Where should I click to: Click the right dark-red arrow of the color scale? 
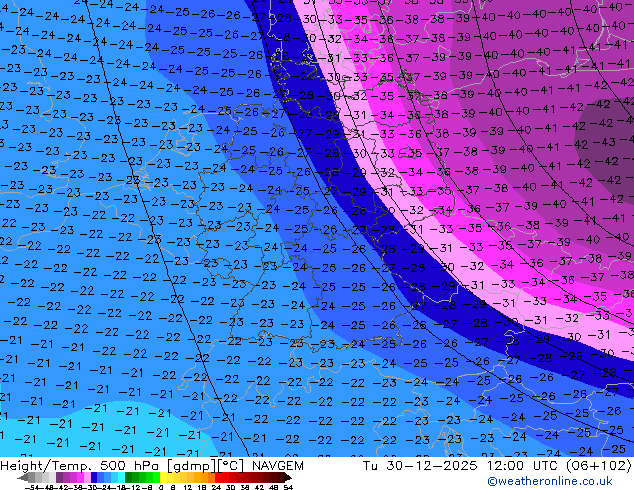pos(288,477)
